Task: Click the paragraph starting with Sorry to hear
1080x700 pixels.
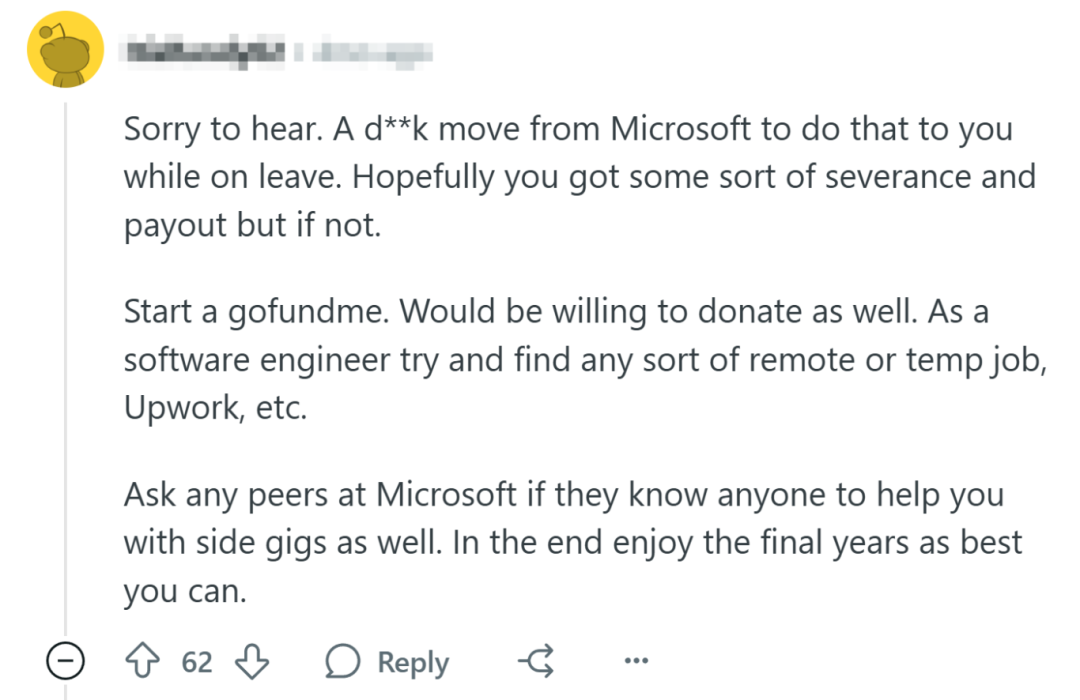Action: (x=580, y=177)
